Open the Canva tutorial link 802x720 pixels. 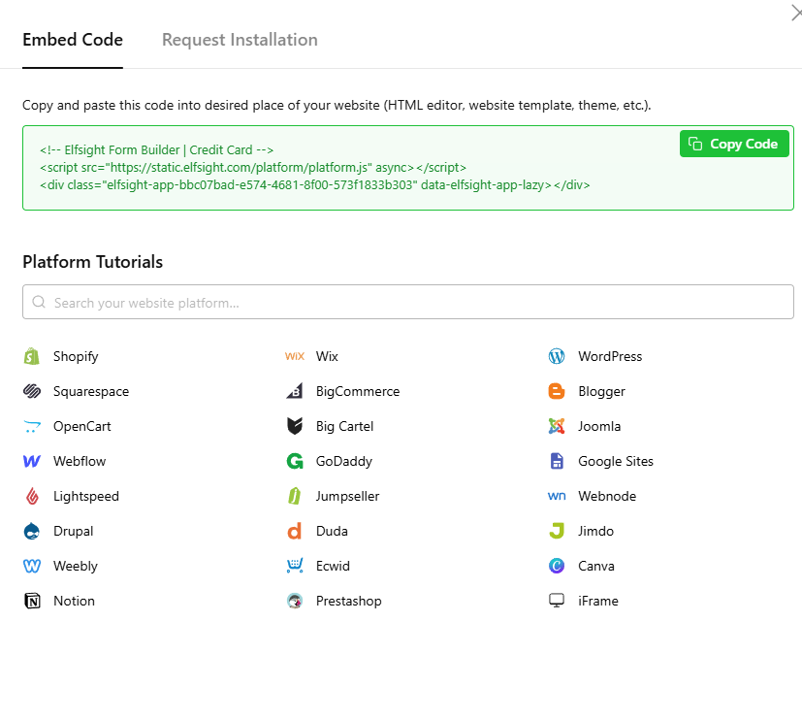point(596,566)
